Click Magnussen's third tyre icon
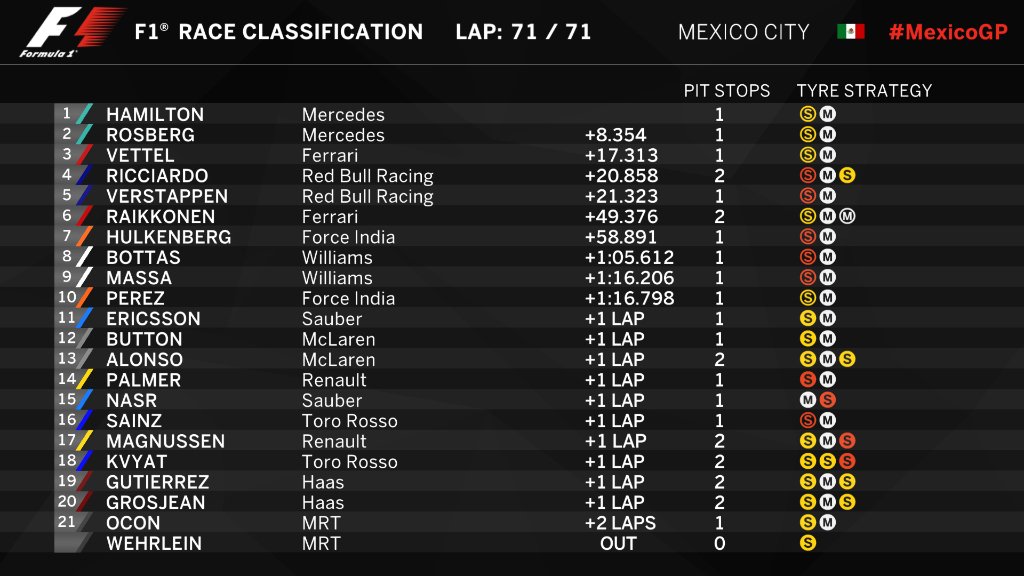Viewport: 1024px width, 576px height. [848, 441]
